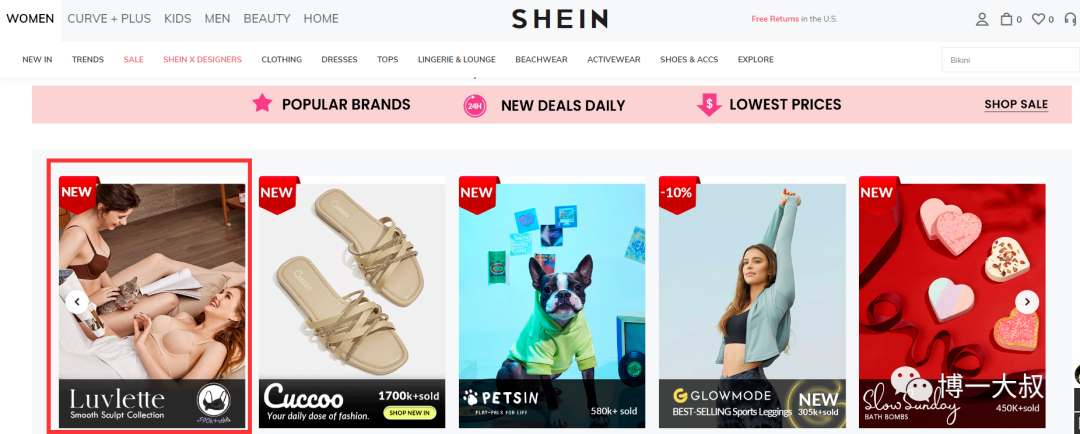Open the Petsin dog hoodie banner
Viewport: 1080px width, 434px height.
(x=552, y=302)
